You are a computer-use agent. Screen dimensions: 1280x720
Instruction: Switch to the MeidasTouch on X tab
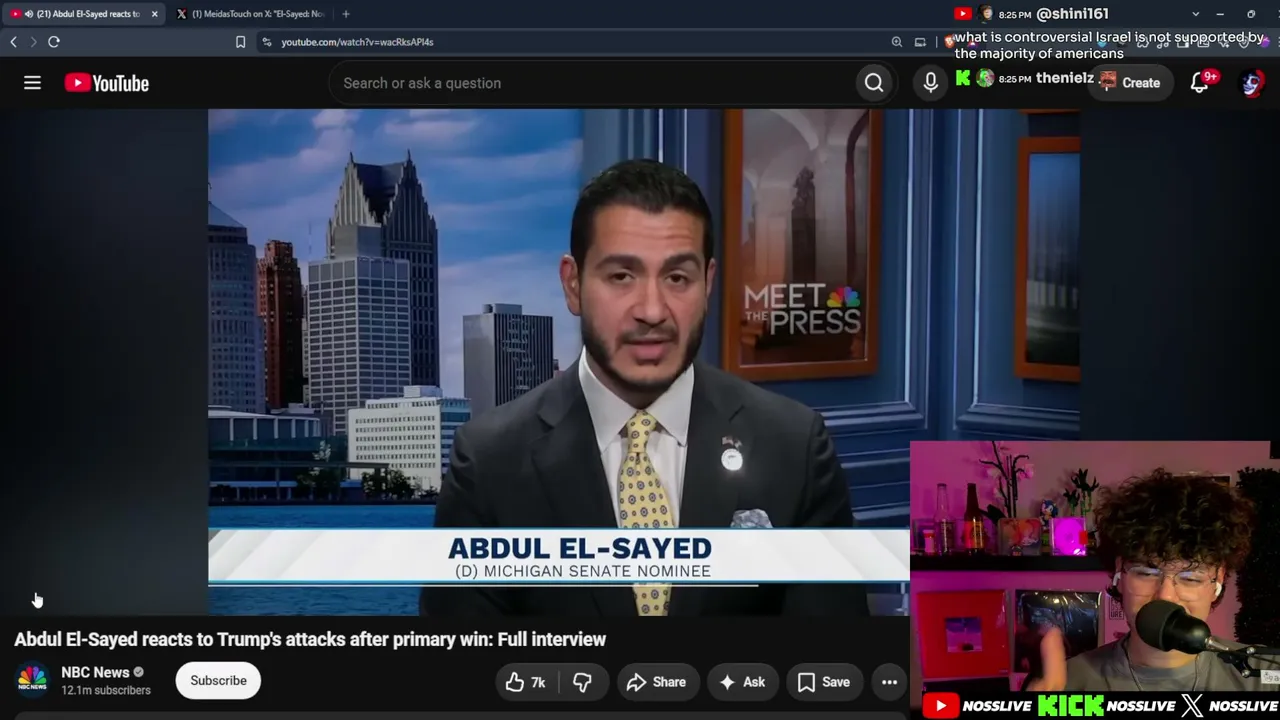251,14
